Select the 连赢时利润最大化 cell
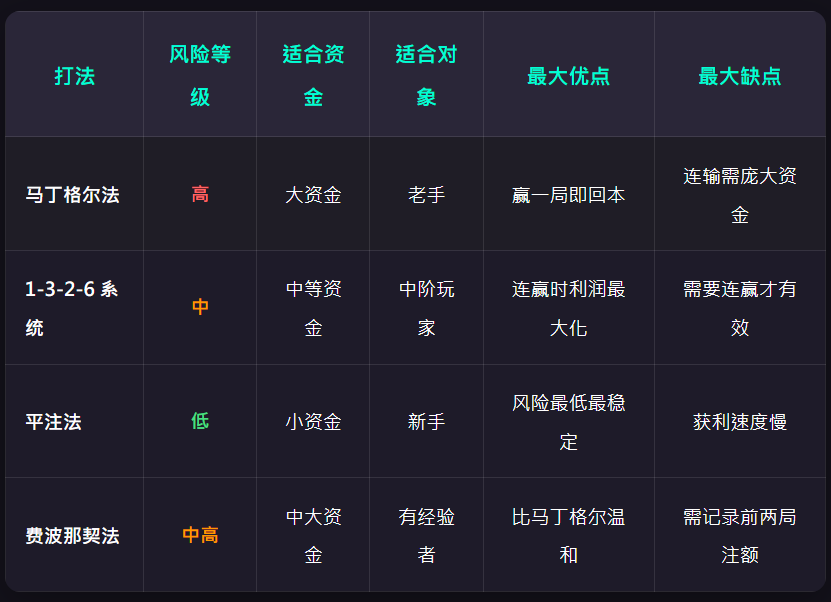This screenshot has height=602, width=831. pos(568,308)
